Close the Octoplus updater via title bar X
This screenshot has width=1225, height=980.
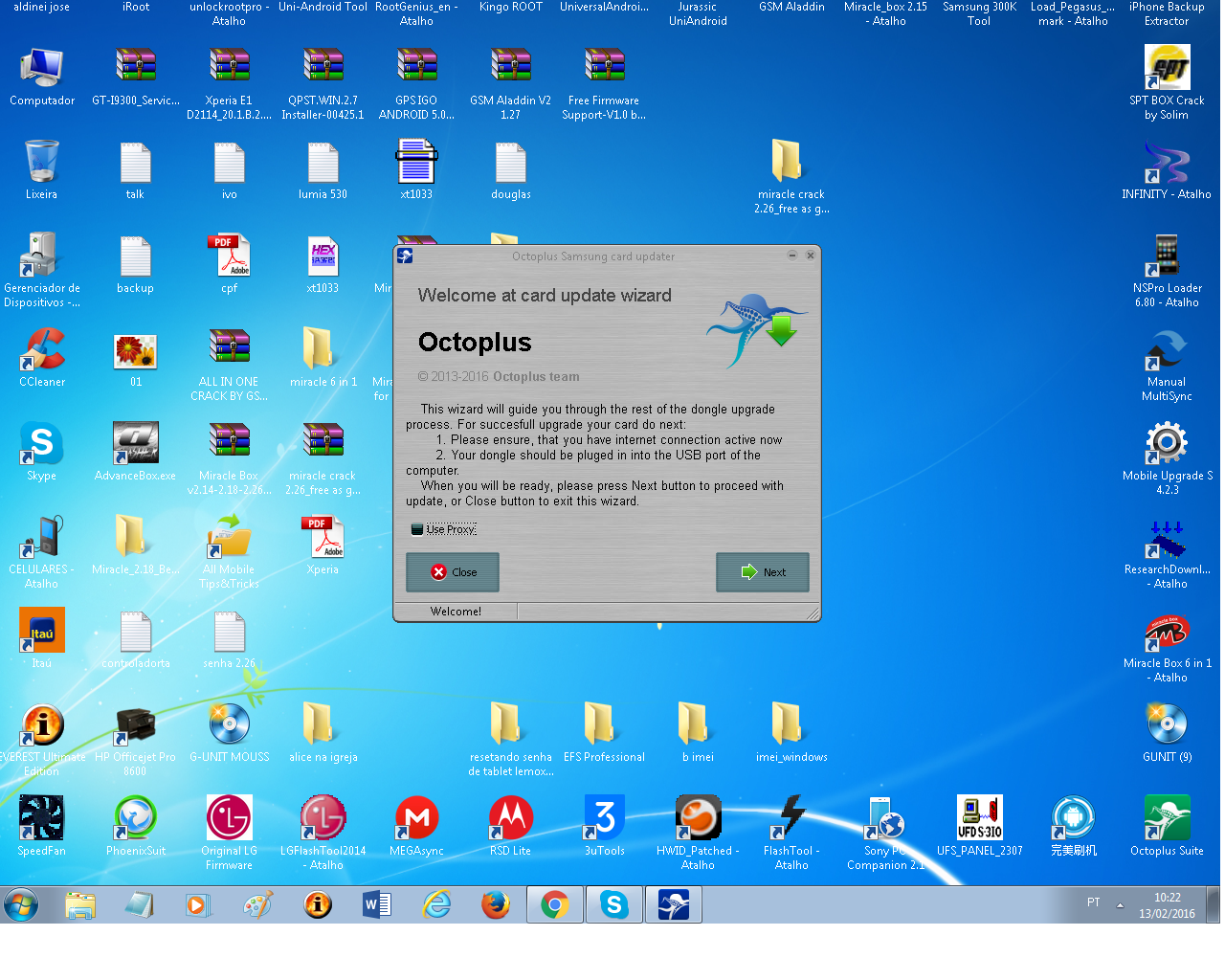coord(811,256)
